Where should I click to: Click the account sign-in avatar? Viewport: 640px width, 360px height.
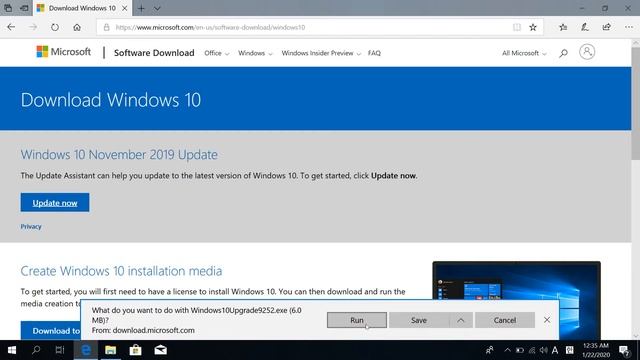tap(587, 52)
